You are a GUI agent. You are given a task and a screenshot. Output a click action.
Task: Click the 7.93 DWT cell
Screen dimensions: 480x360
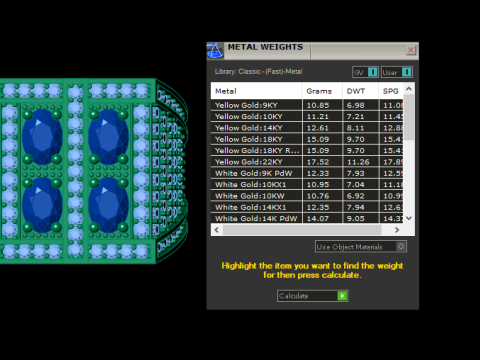pos(360,173)
